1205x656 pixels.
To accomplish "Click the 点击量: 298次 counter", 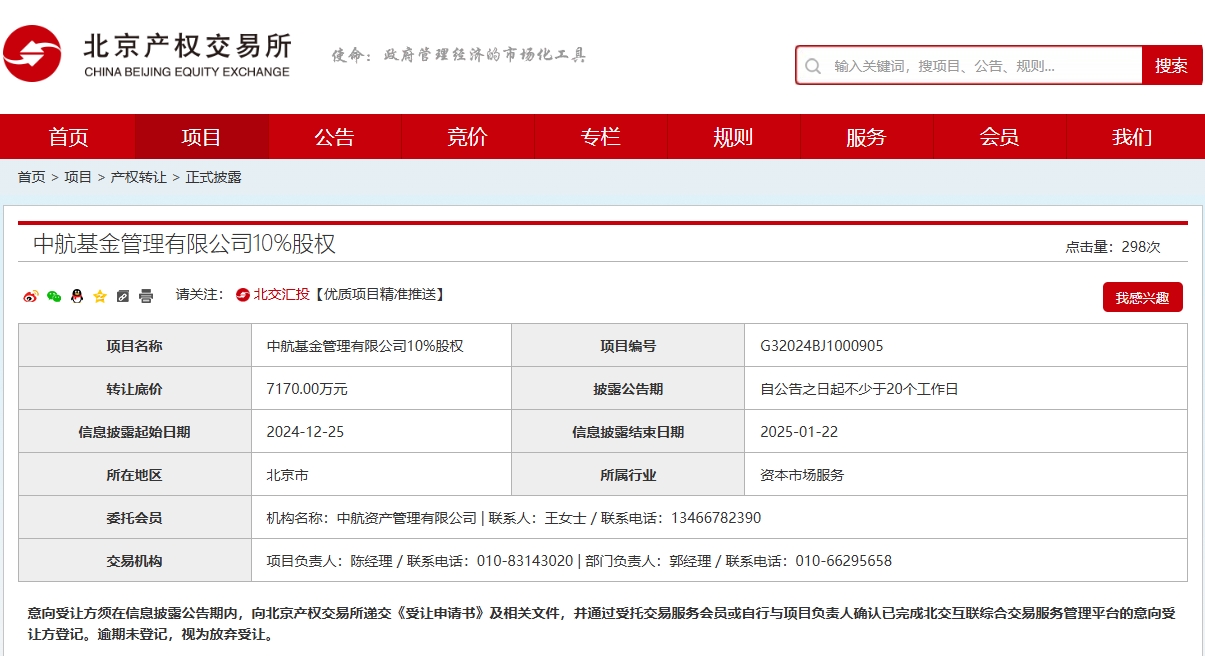I will tap(1112, 247).
